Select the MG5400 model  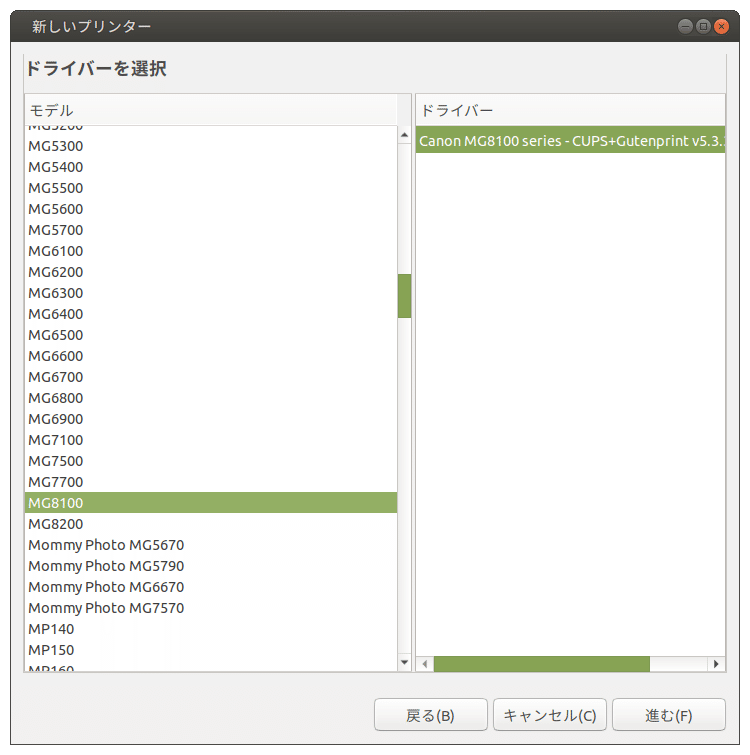click(x=211, y=167)
